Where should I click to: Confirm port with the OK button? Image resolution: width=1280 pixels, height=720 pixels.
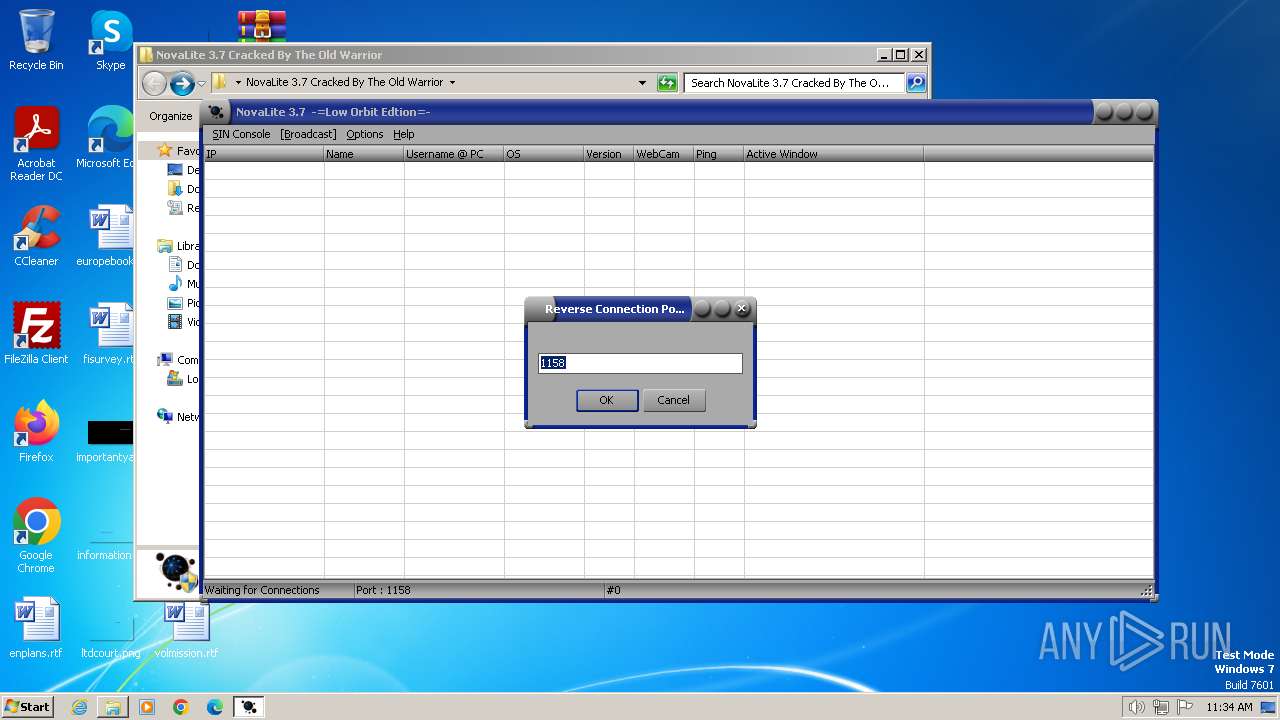(x=607, y=400)
